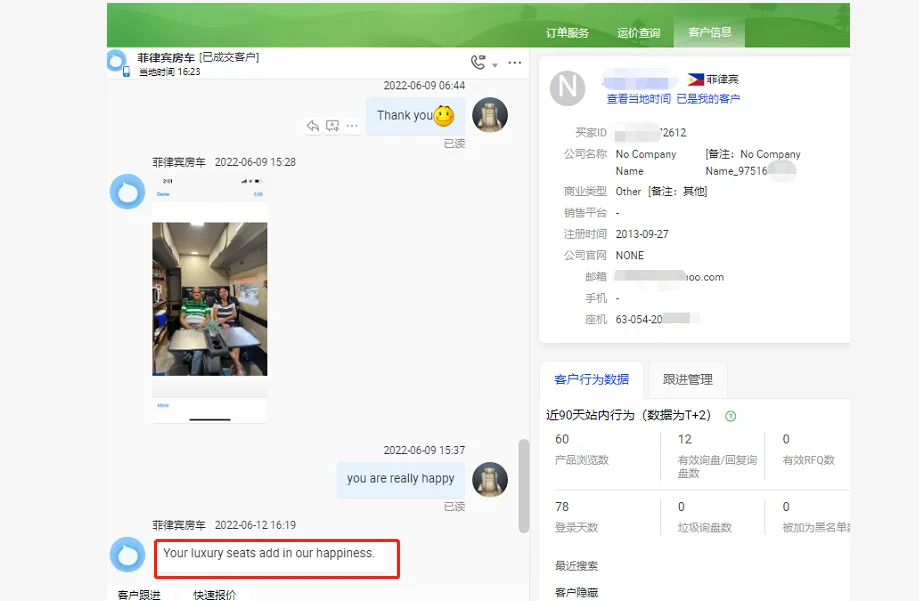Click sender avatar beside Thank you message
The image size is (919, 601).
490,115
